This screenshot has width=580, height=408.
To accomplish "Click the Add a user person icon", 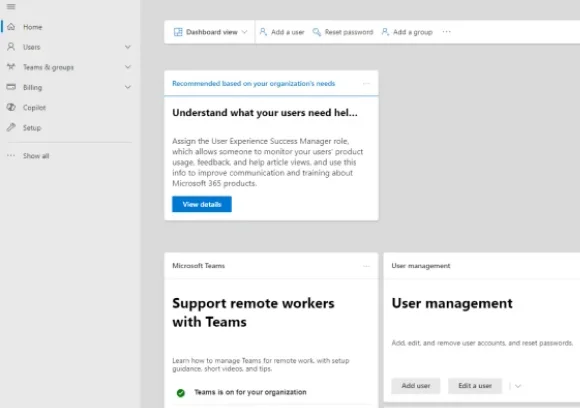I will point(263,32).
